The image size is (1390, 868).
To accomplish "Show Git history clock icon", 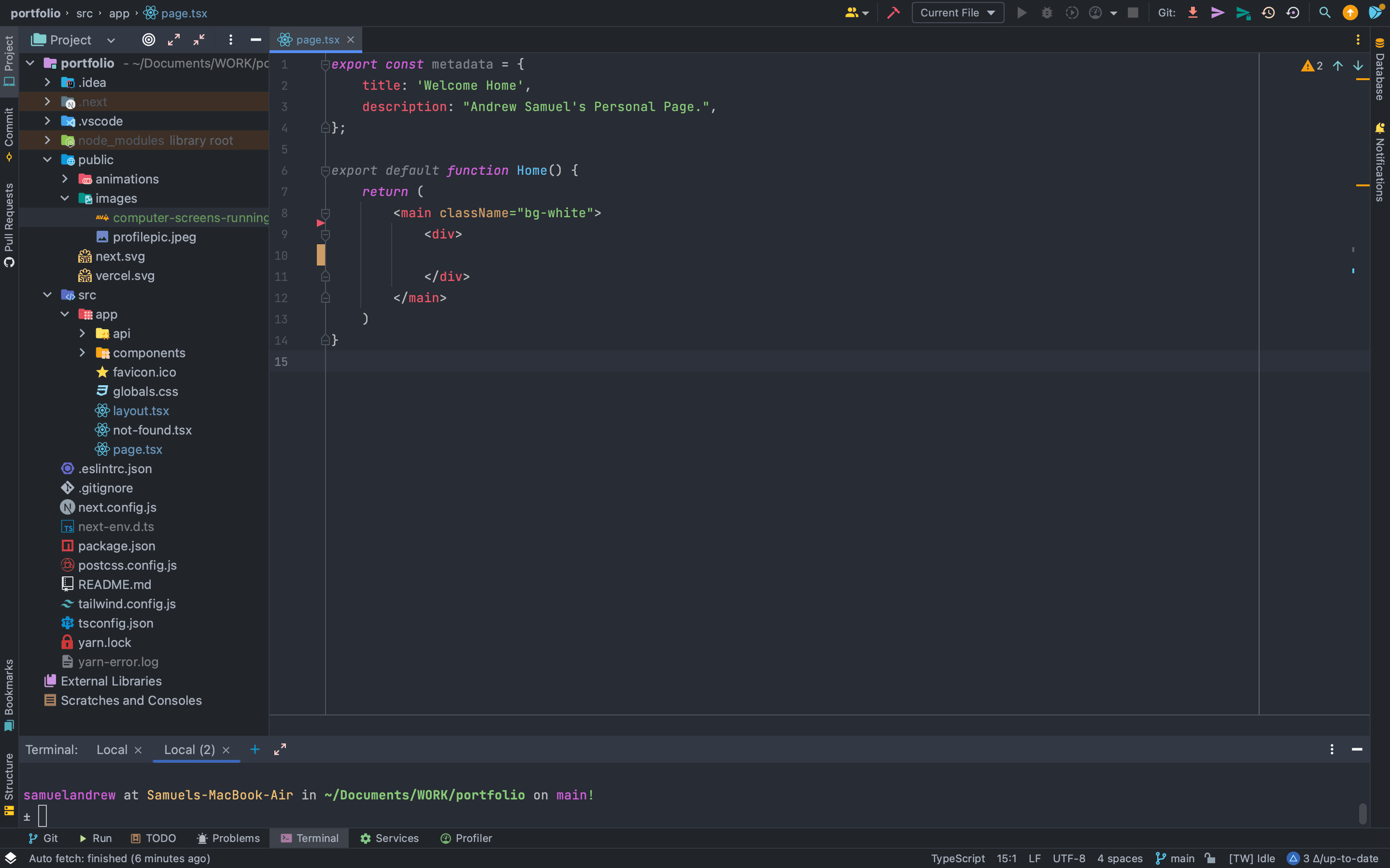I will [x=1268, y=13].
